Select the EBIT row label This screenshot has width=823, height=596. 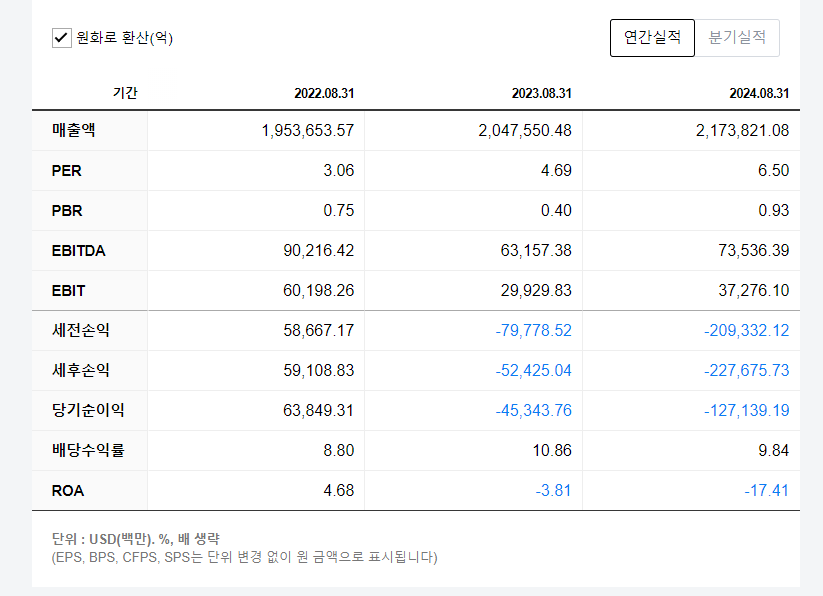(x=68, y=291)
